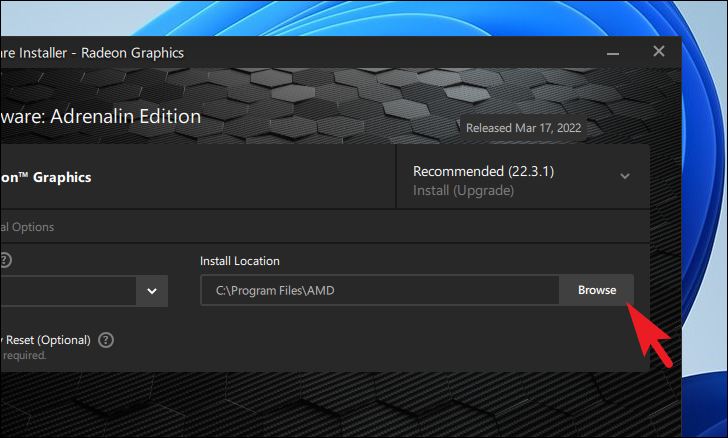Close the Radeon Graphics installer window
This screenshot has width=728, height=438.
pyautogui.click(x=659, y=51)
